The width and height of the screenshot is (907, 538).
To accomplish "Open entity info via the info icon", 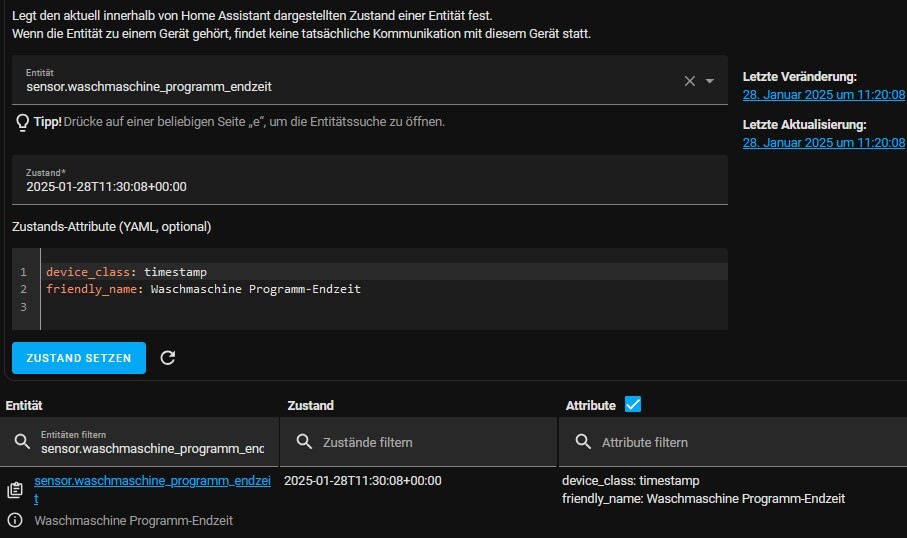I will (x=15, y=520).
